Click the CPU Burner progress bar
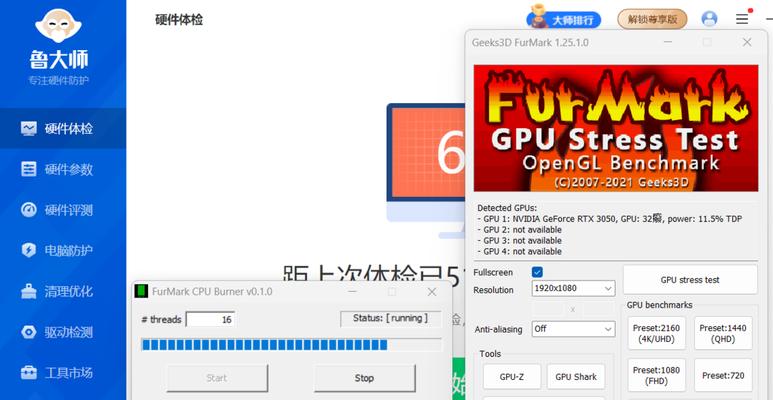Viewport: 773px width, 400px height. point(291,345)
